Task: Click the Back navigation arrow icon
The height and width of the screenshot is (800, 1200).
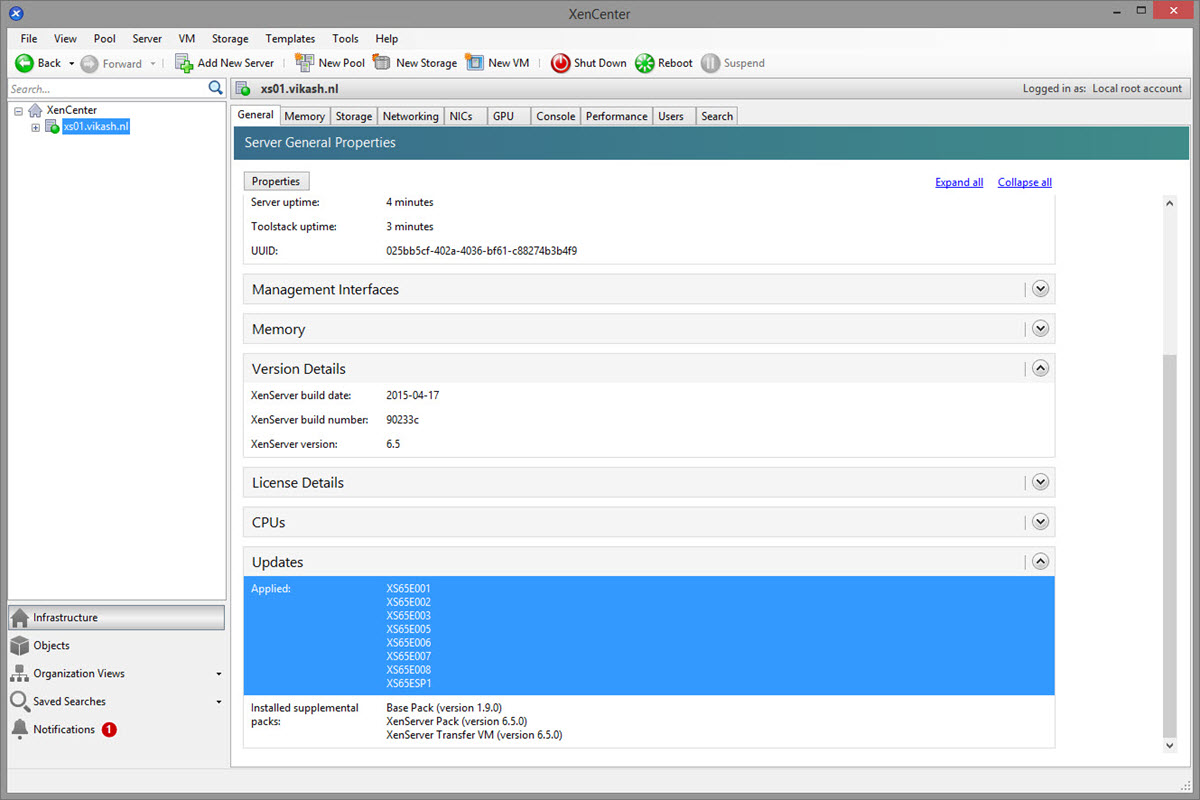Action: click(24, 63)
